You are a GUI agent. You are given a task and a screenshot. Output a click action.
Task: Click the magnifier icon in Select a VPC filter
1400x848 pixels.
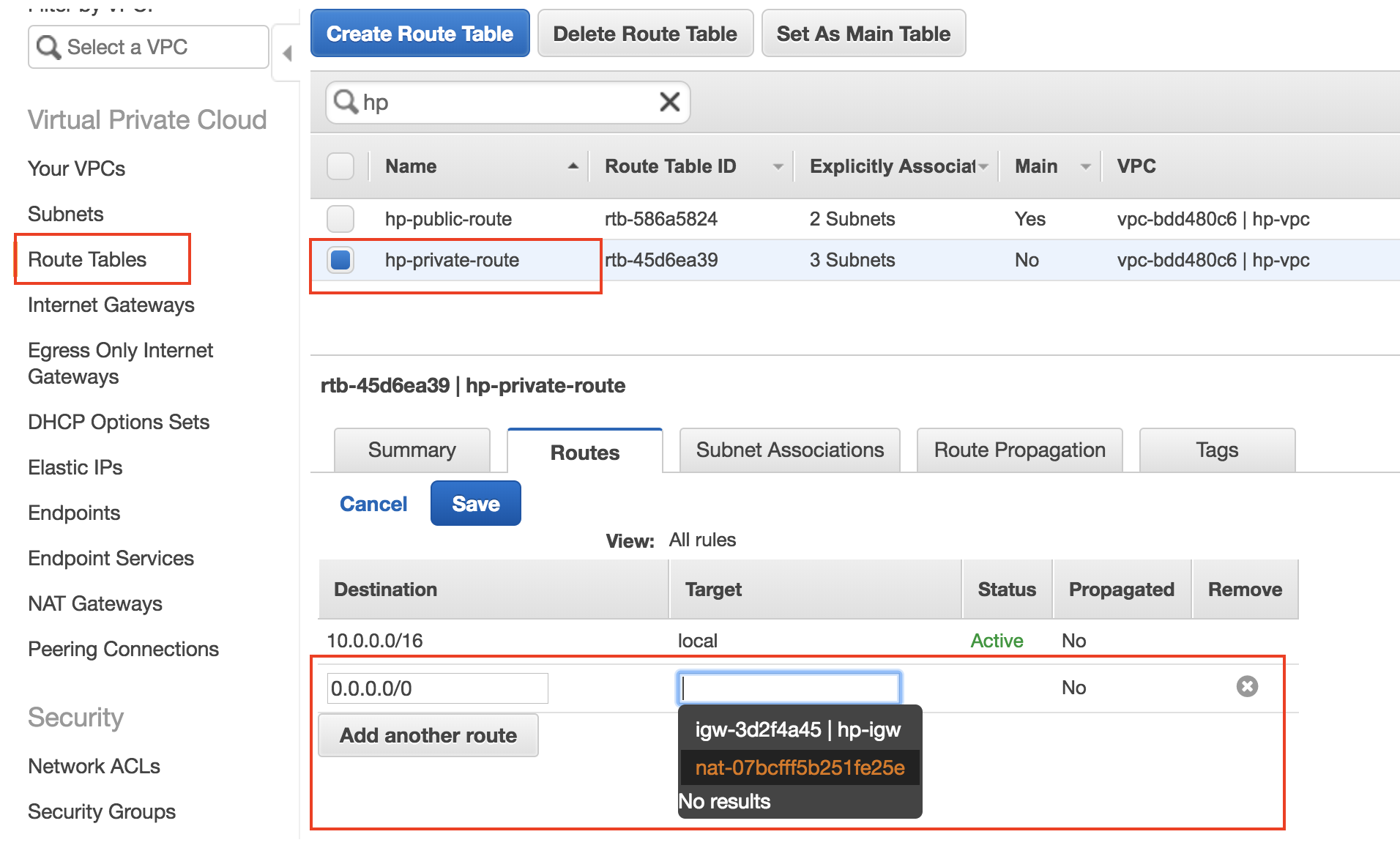48,46
